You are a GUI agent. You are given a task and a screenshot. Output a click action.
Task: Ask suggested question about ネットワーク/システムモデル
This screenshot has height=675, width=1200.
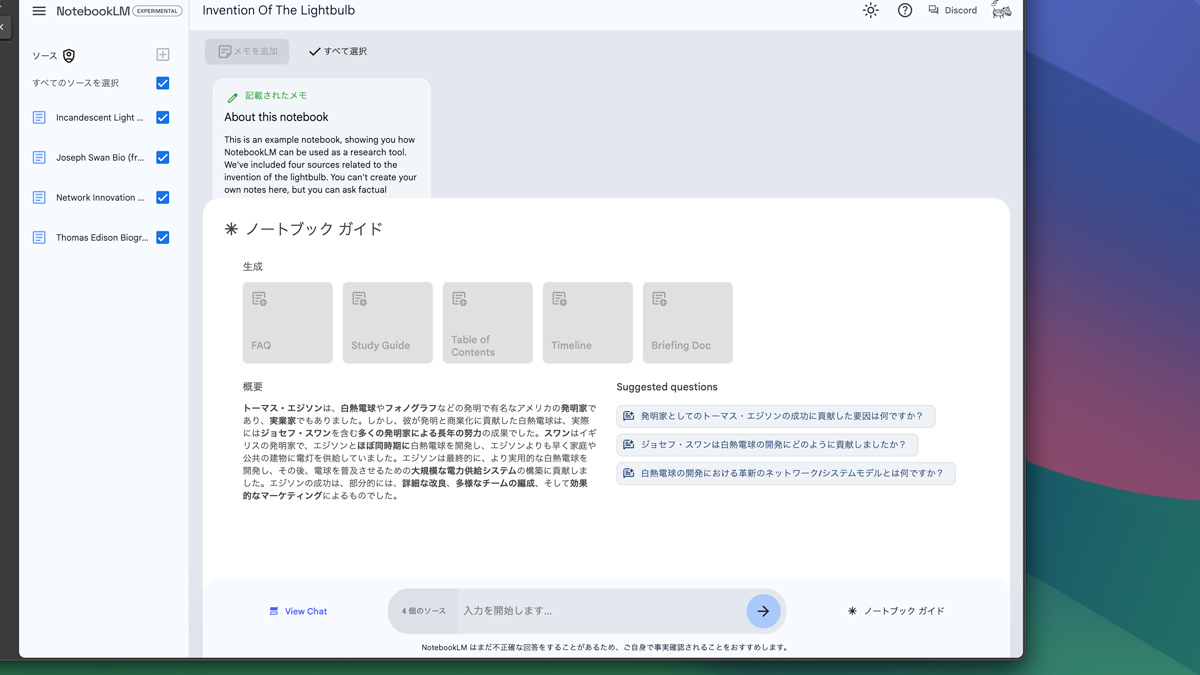pos(786,473)
